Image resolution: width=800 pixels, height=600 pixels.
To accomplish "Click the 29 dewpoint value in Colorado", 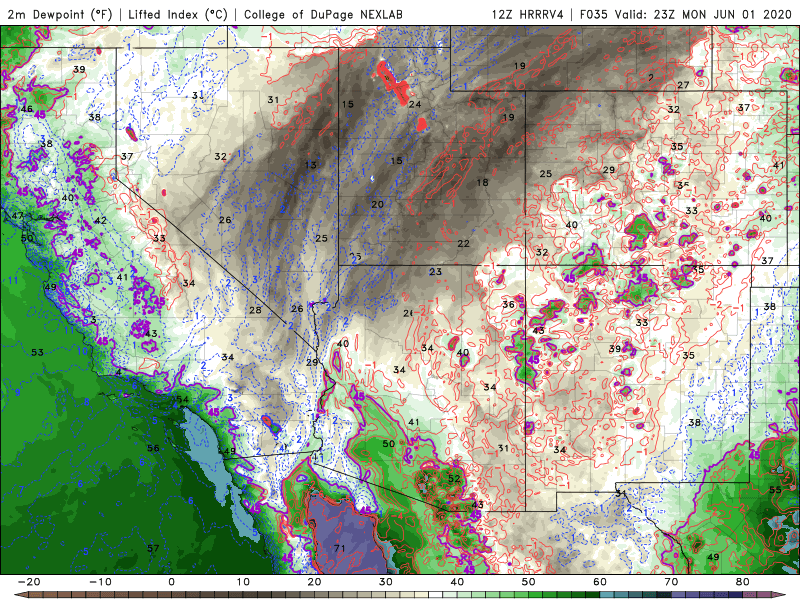I will 609,169.
